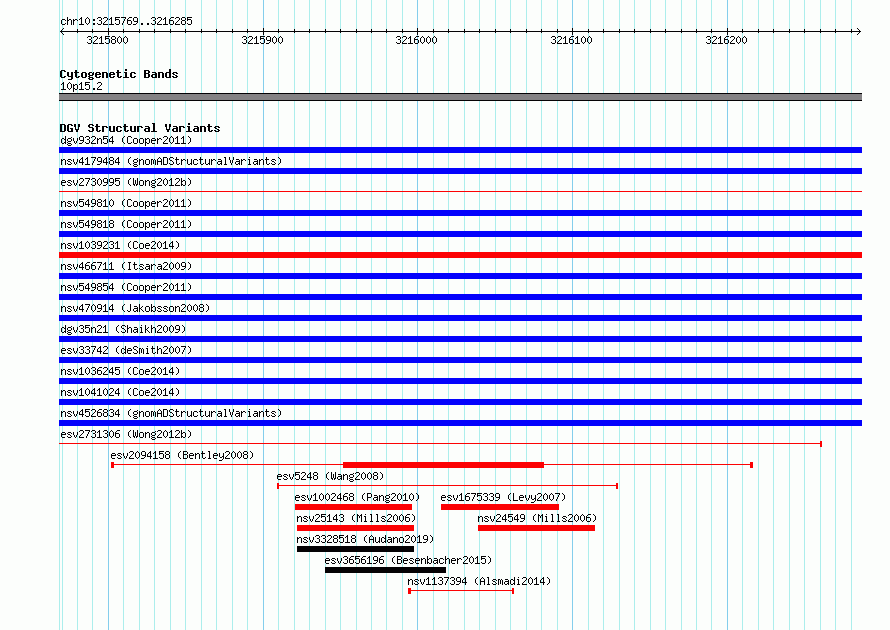Click the DGV Structural Variants track title
Viewport: 890px width, 630px height.
click(x=140, y=128)
